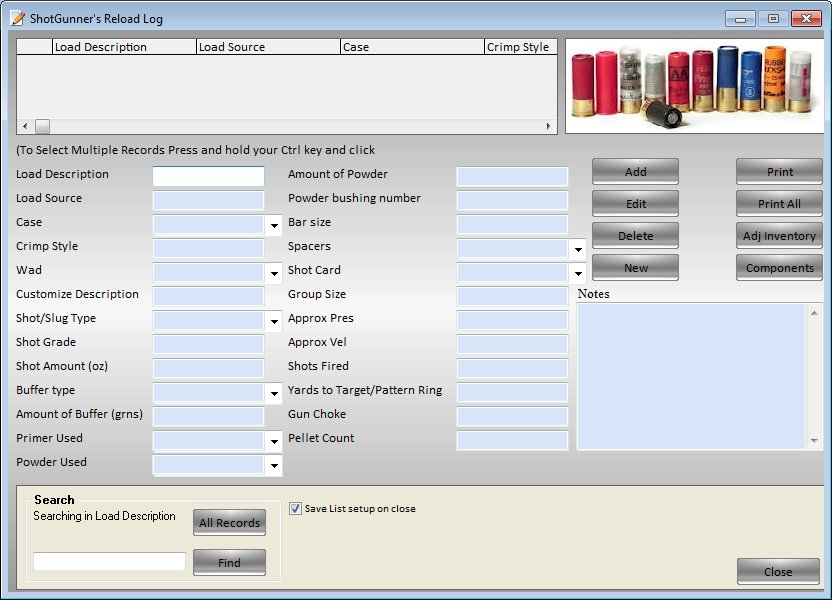This screenshot has width=832, height=600.
Task: Focus the Load Description input field
Action: point(208,176)
